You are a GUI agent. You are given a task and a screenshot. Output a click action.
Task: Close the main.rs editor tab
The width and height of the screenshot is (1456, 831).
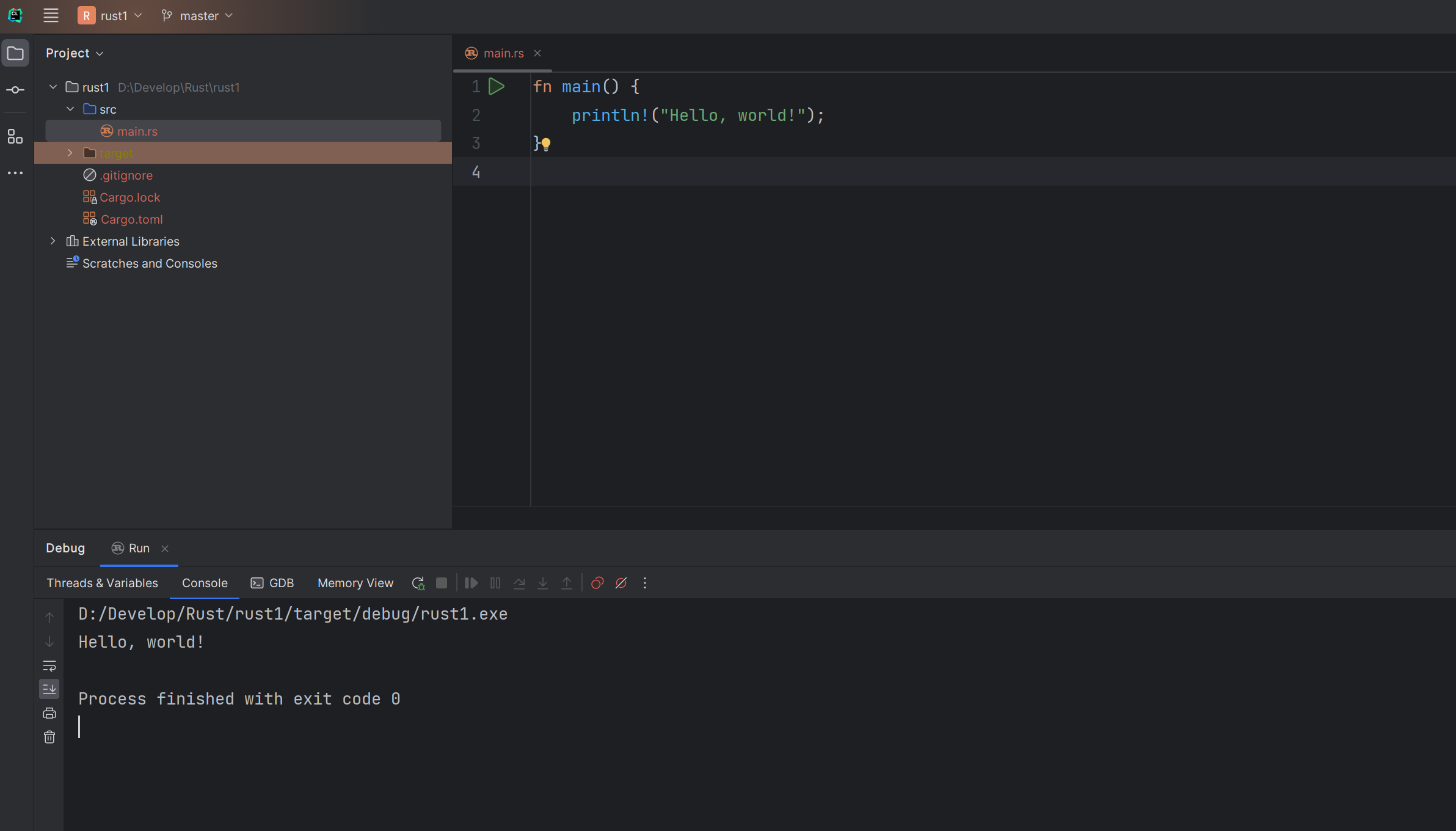(537, 53)
